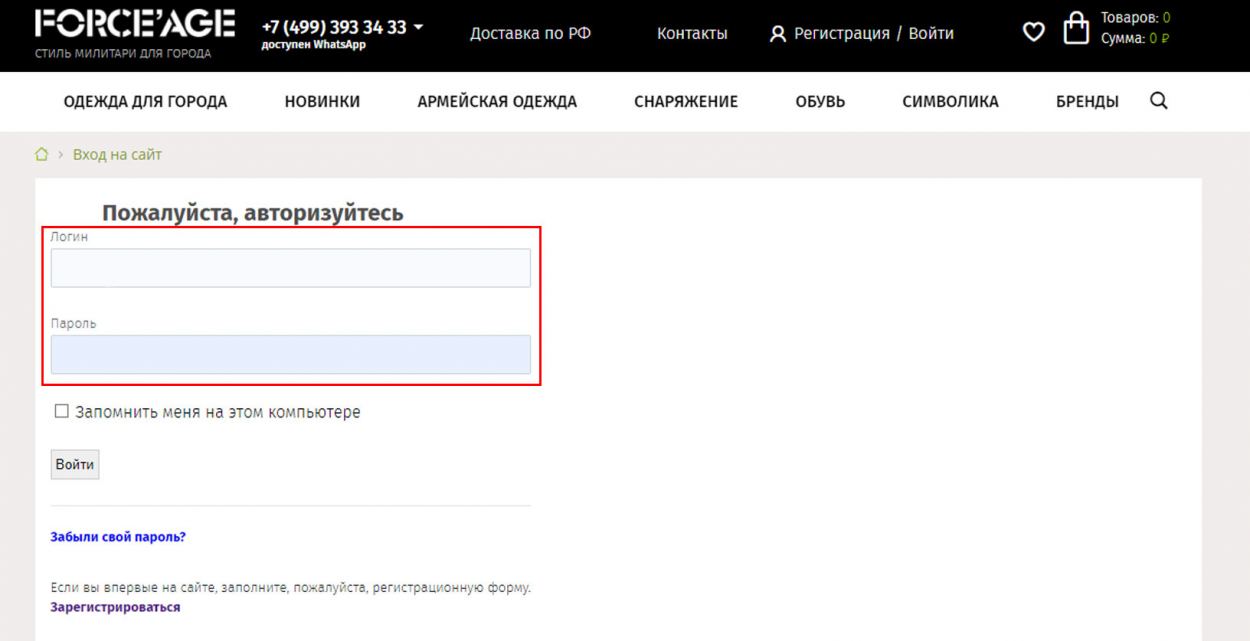Open the Армейская одежда menu
The width and height of the screenshot is (1250, 641).
click(x=497, y=102)
